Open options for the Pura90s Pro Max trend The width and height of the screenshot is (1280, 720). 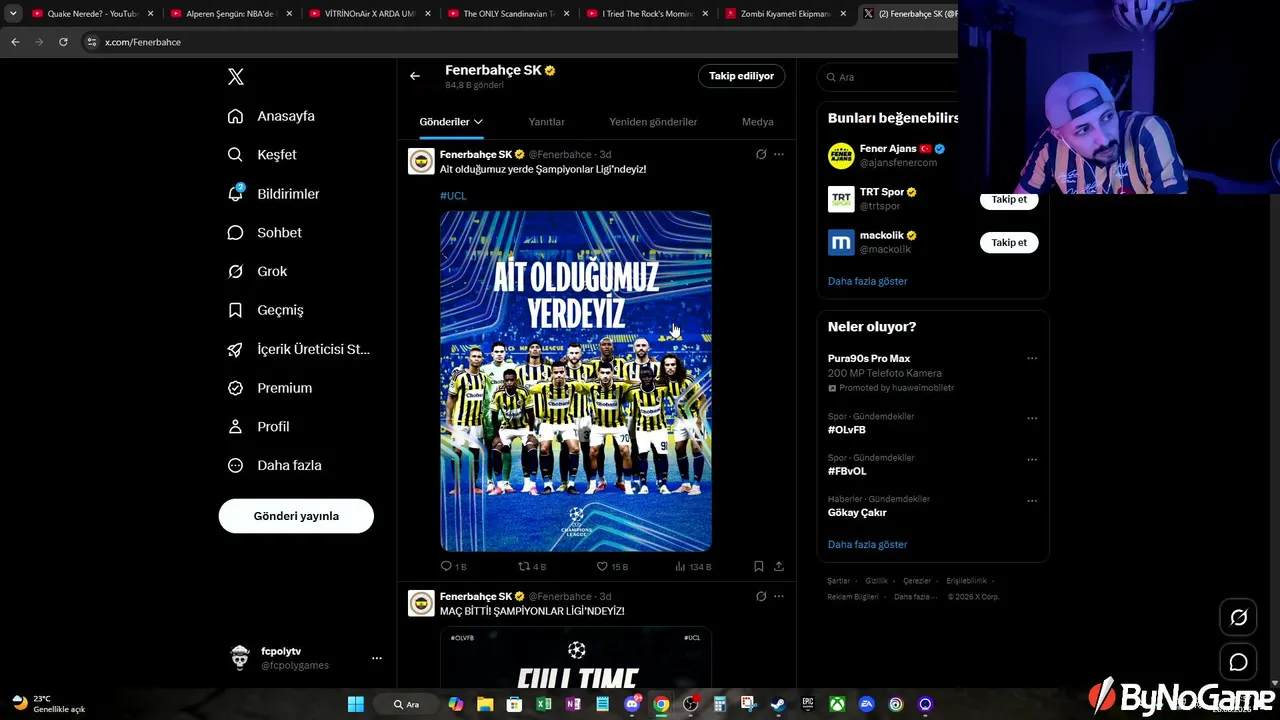1032,358
